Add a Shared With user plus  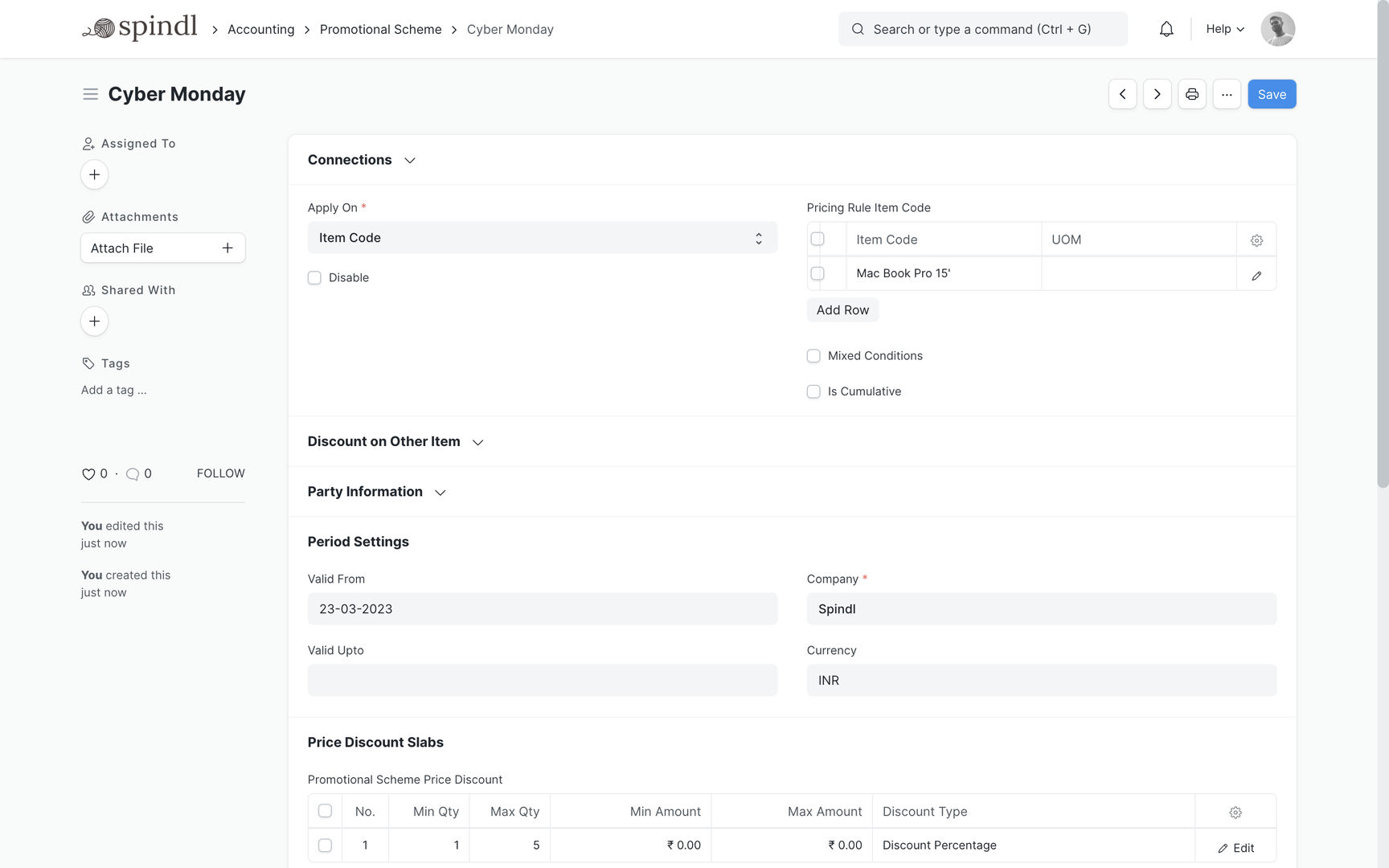(94, 321)
